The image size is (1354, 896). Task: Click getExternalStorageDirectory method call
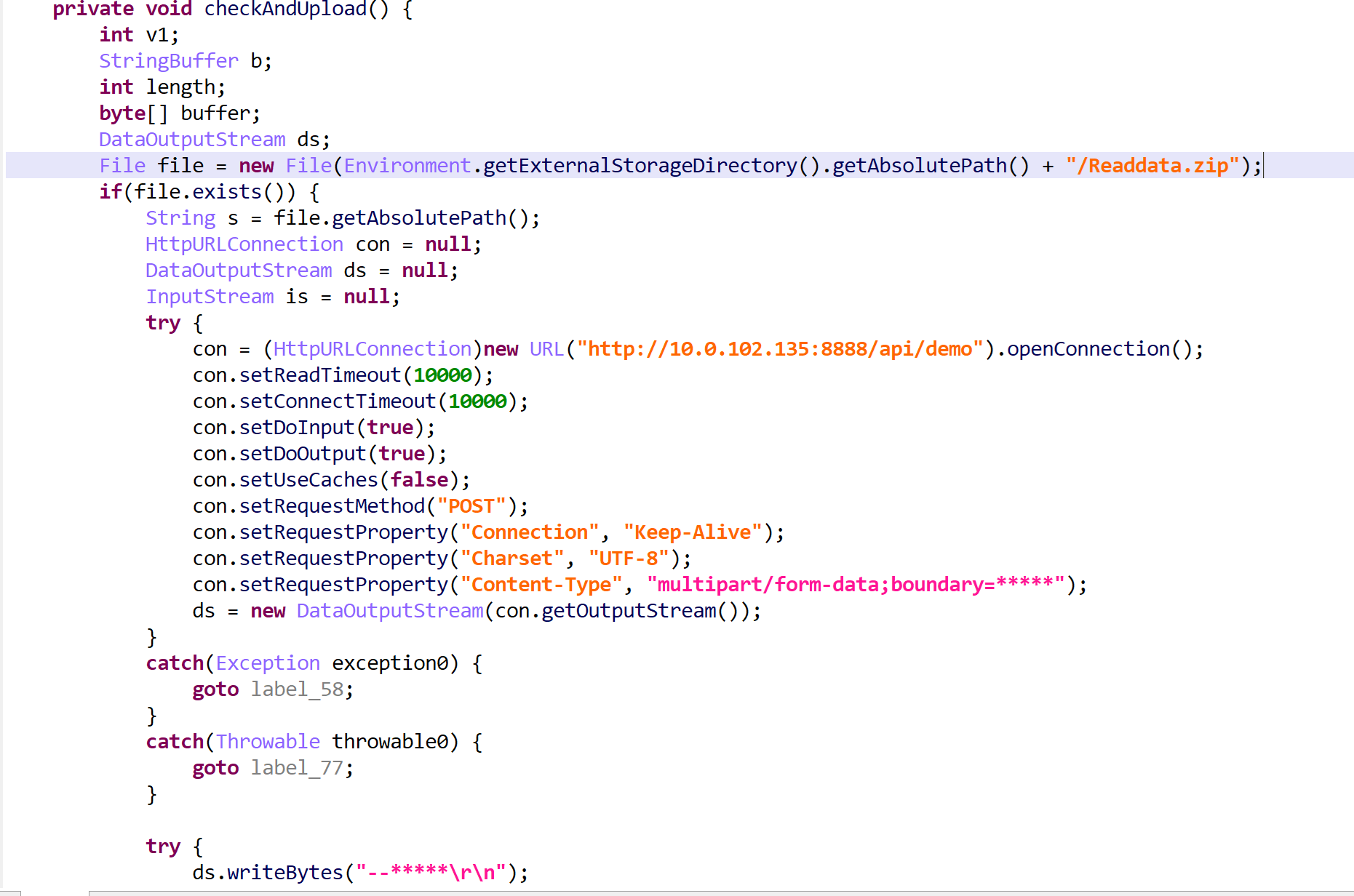[x=640, y=166]
